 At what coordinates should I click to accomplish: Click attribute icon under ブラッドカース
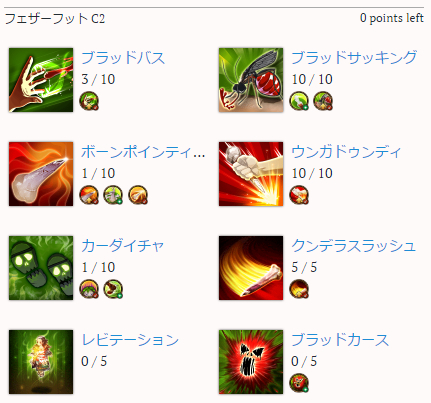point(299,383)
